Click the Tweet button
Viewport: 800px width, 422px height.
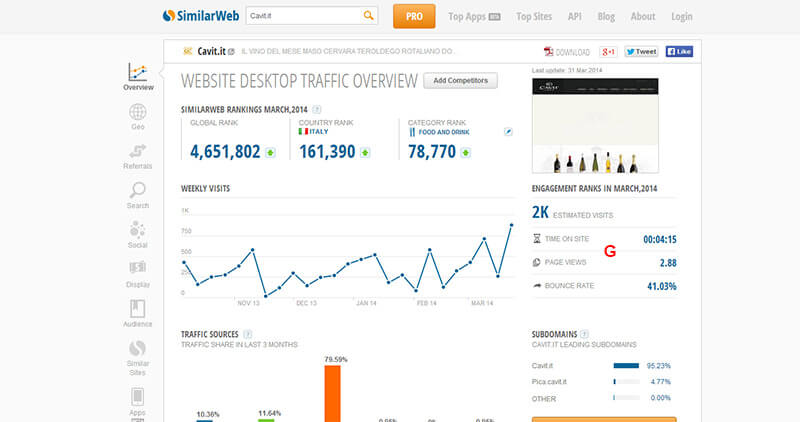tap(641, 52)
